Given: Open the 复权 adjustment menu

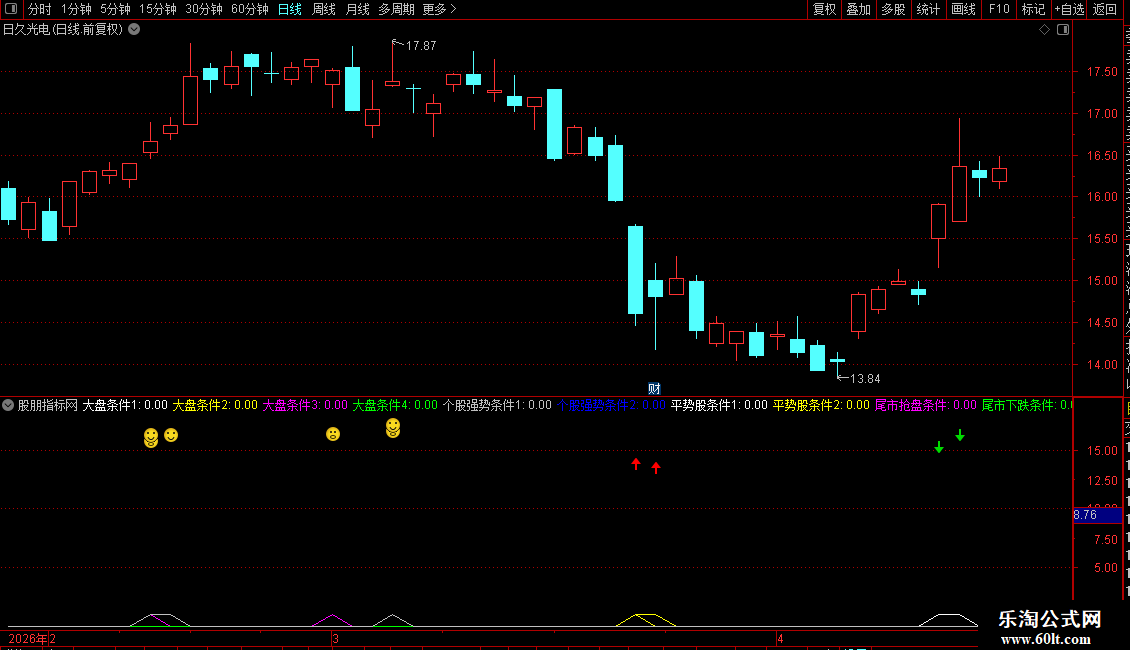Looking at the screenshot, I should (x=824, y=9).
